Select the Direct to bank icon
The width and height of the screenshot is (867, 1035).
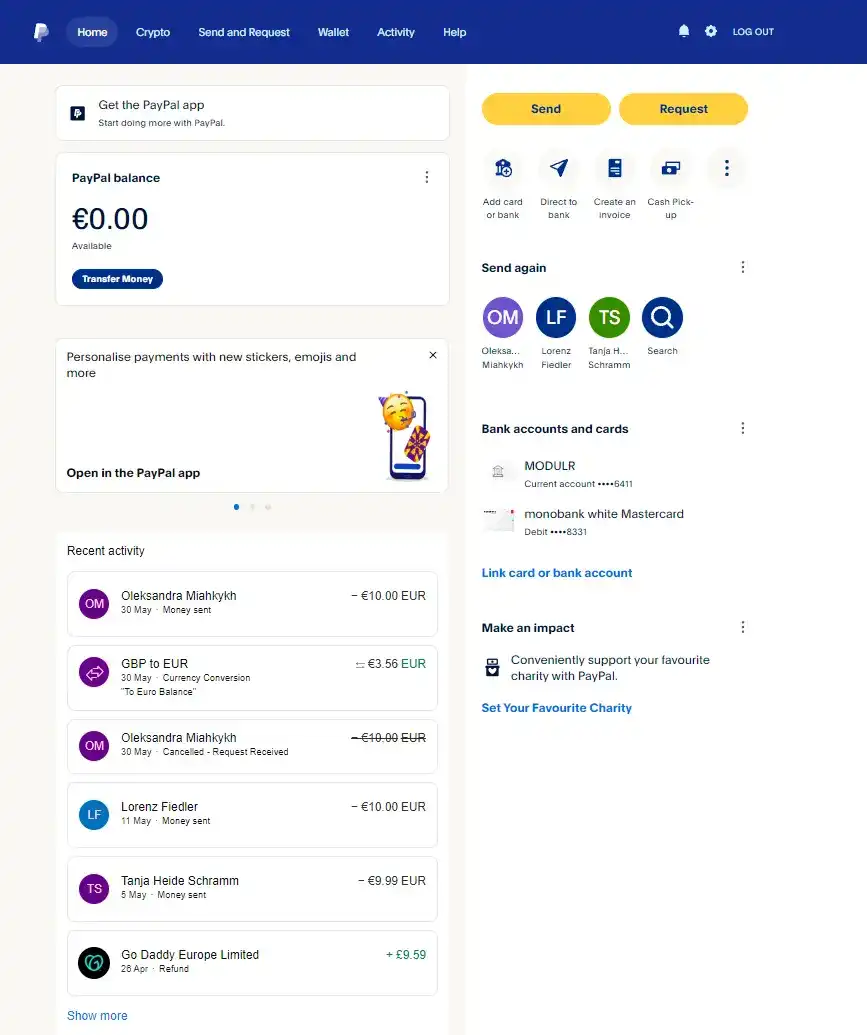click(559, 168)
